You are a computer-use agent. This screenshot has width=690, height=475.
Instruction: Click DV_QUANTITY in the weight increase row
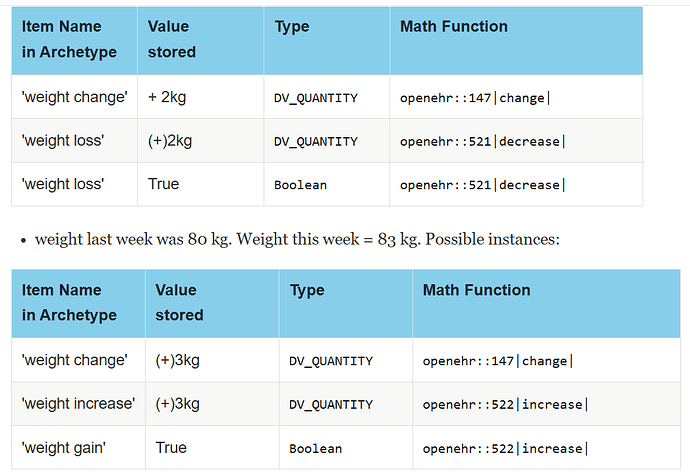point(331,405)
